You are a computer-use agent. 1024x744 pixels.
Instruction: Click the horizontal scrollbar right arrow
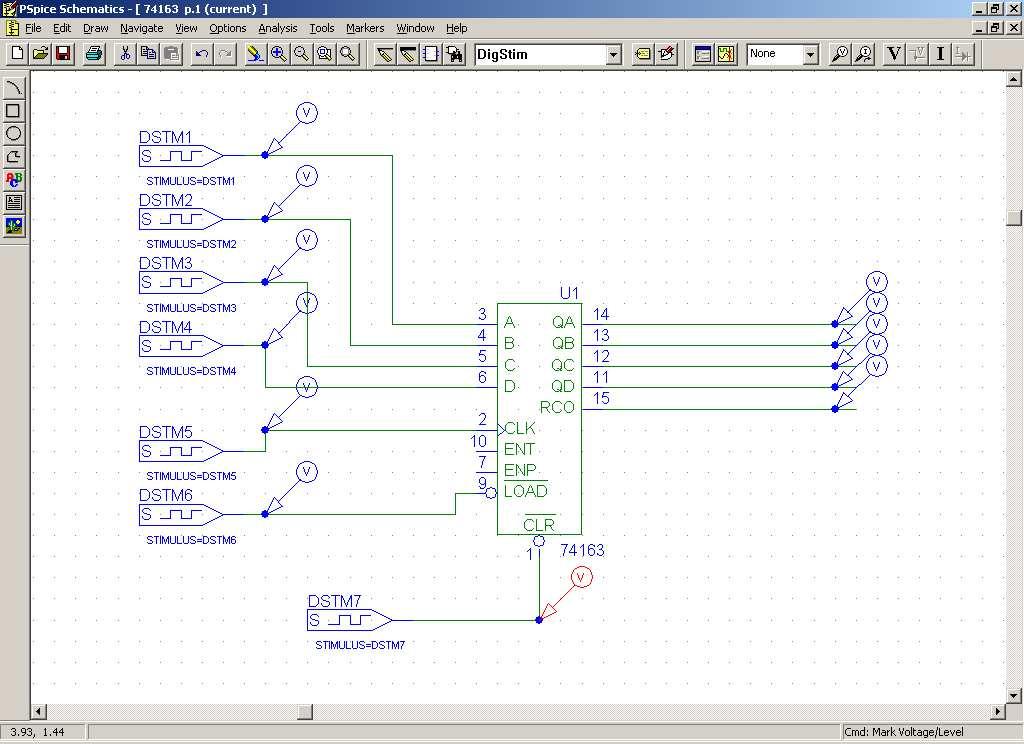[999, 711]
